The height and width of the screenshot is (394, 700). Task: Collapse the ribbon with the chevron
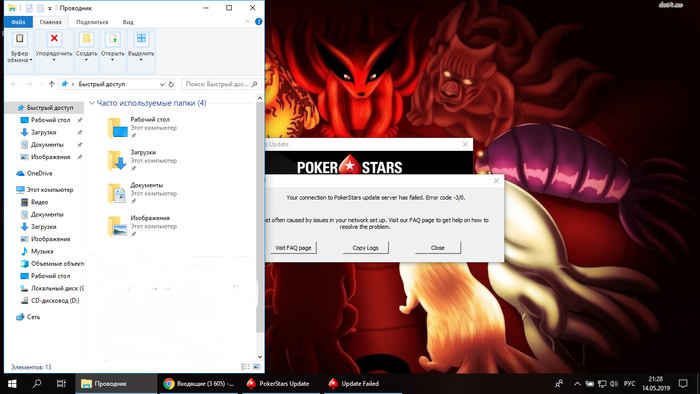coord(247,21)
